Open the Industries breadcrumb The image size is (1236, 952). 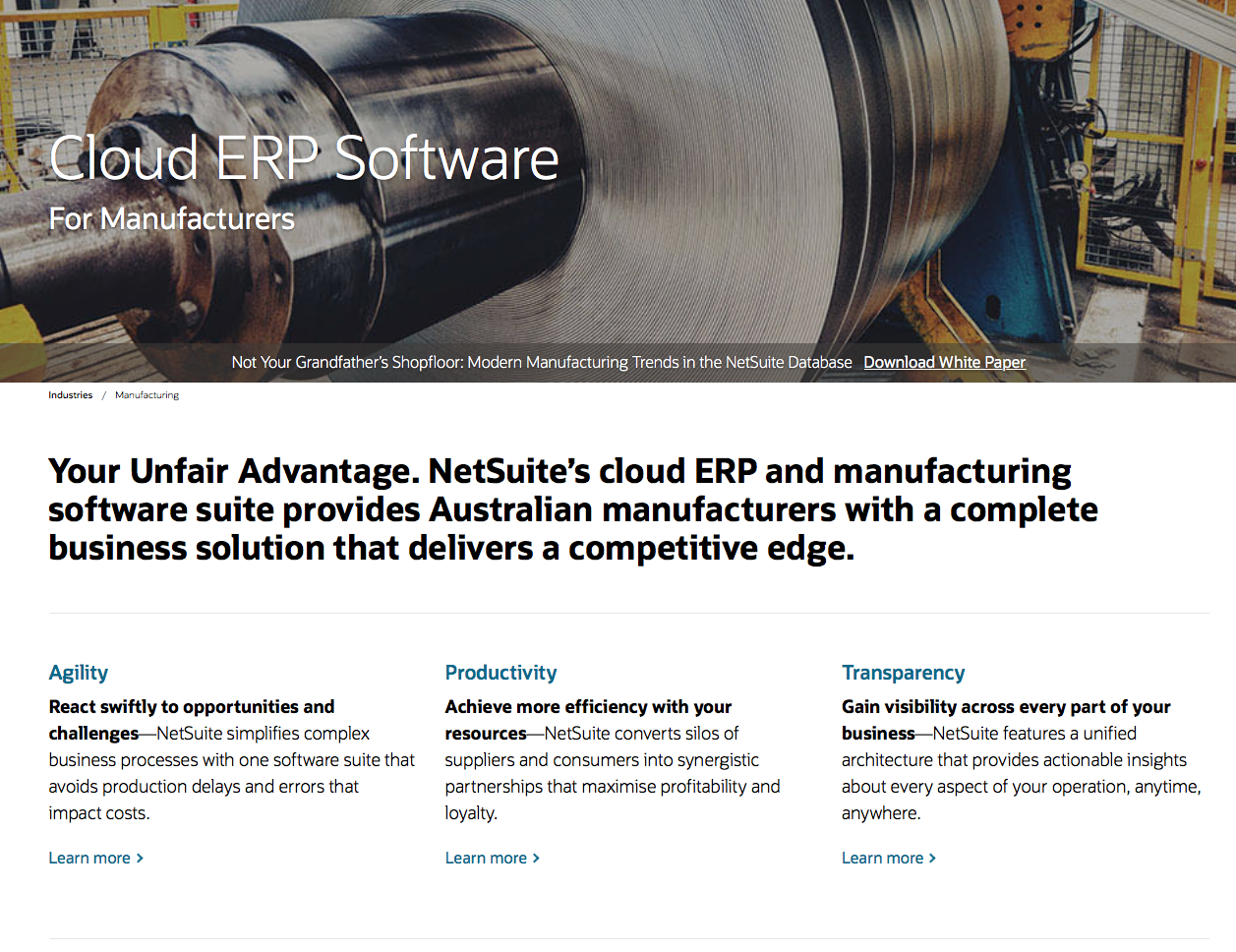coord(71,395)
